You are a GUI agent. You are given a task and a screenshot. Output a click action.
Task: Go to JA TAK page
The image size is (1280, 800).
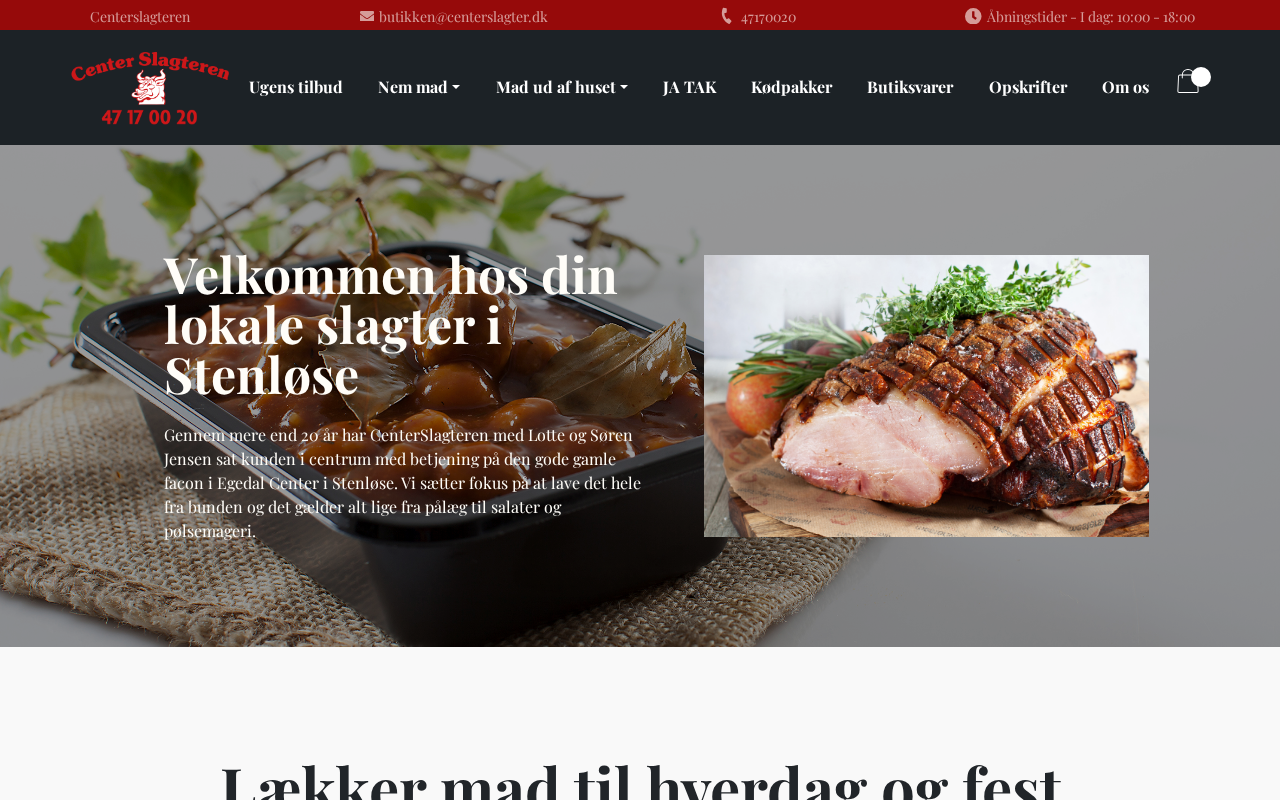point(690,87)
